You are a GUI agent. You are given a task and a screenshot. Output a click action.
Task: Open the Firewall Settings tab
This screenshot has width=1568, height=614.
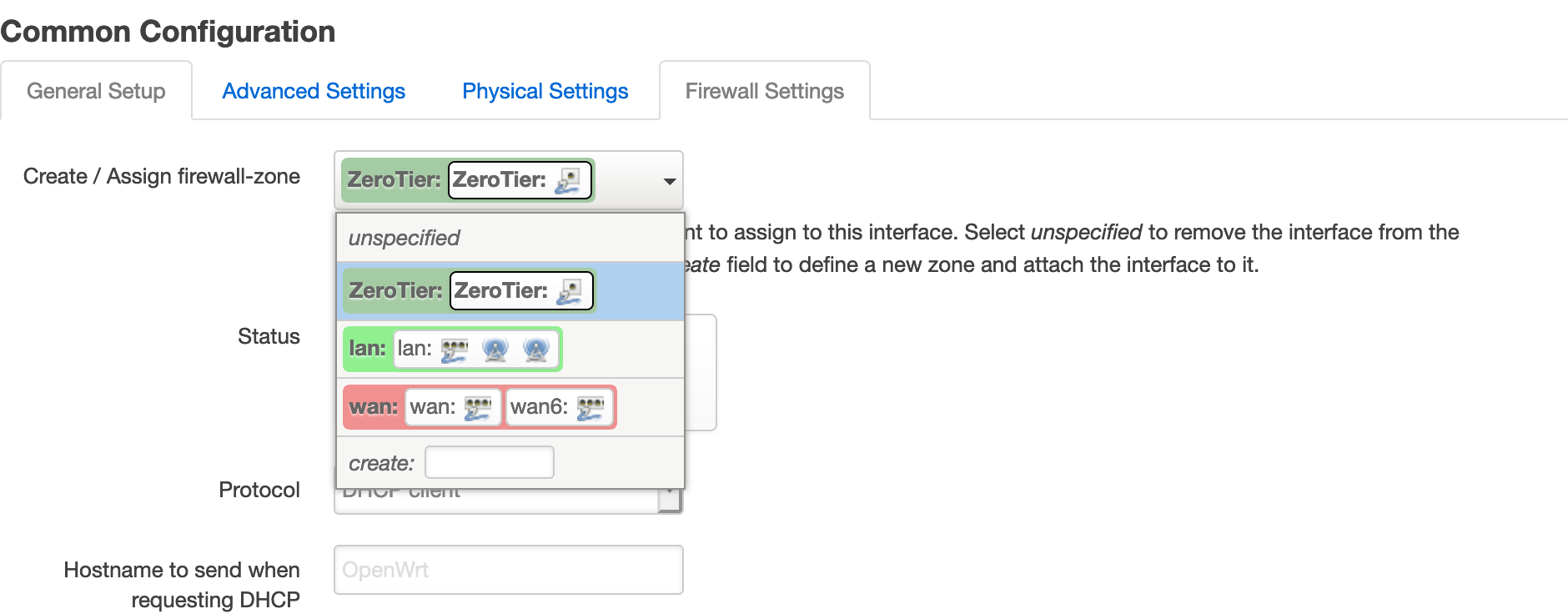pos(765,91)
